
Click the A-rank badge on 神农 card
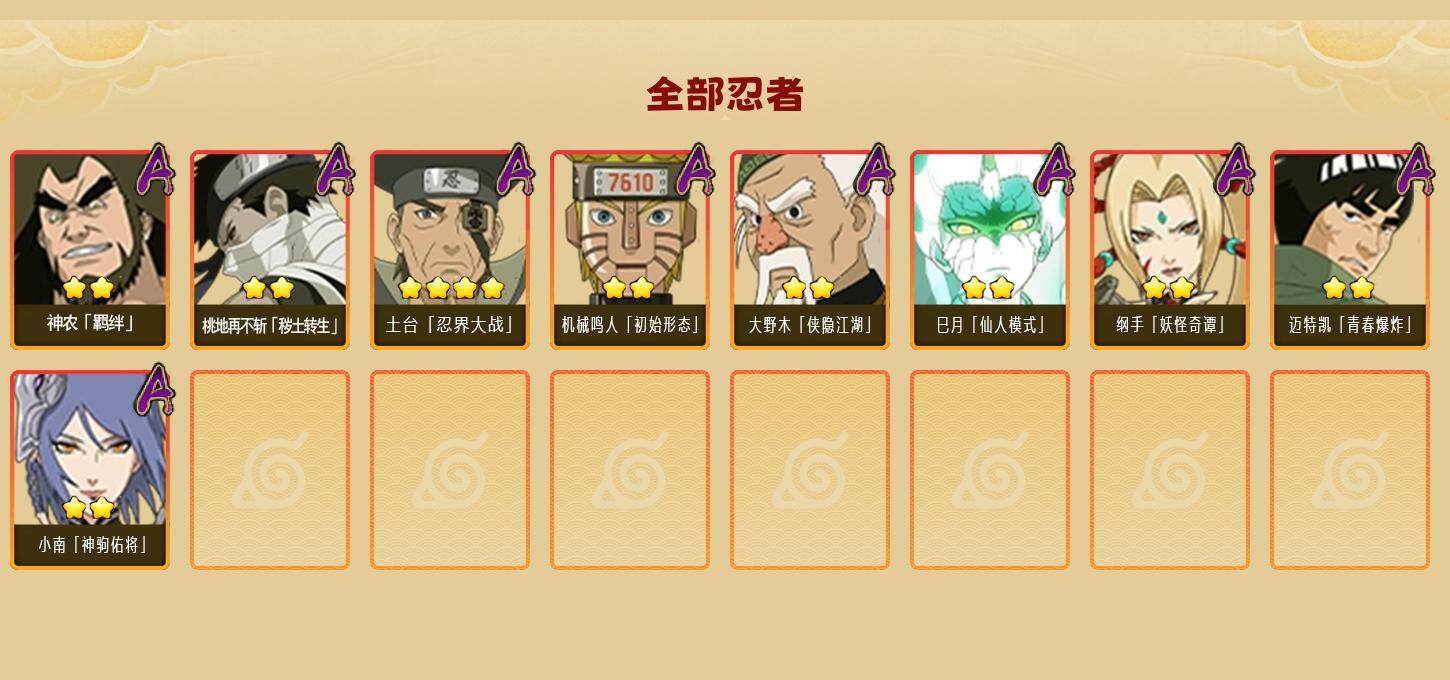[155, 170]
